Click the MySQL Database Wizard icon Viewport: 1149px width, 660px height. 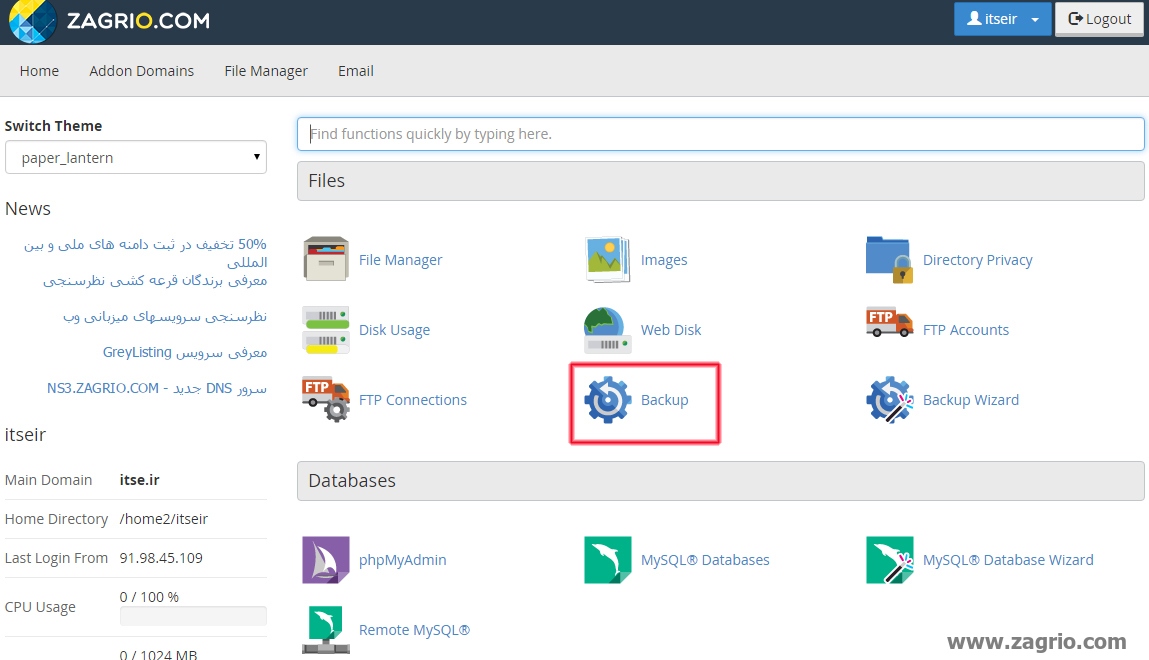(x=890, y=560)
